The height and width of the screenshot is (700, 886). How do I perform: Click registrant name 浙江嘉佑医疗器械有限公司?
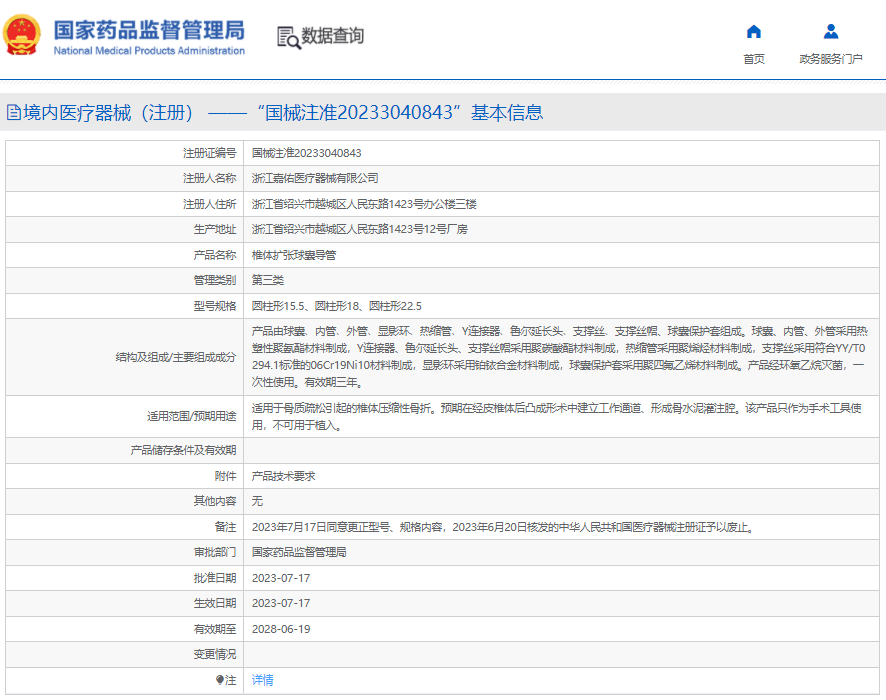point(315,179)
